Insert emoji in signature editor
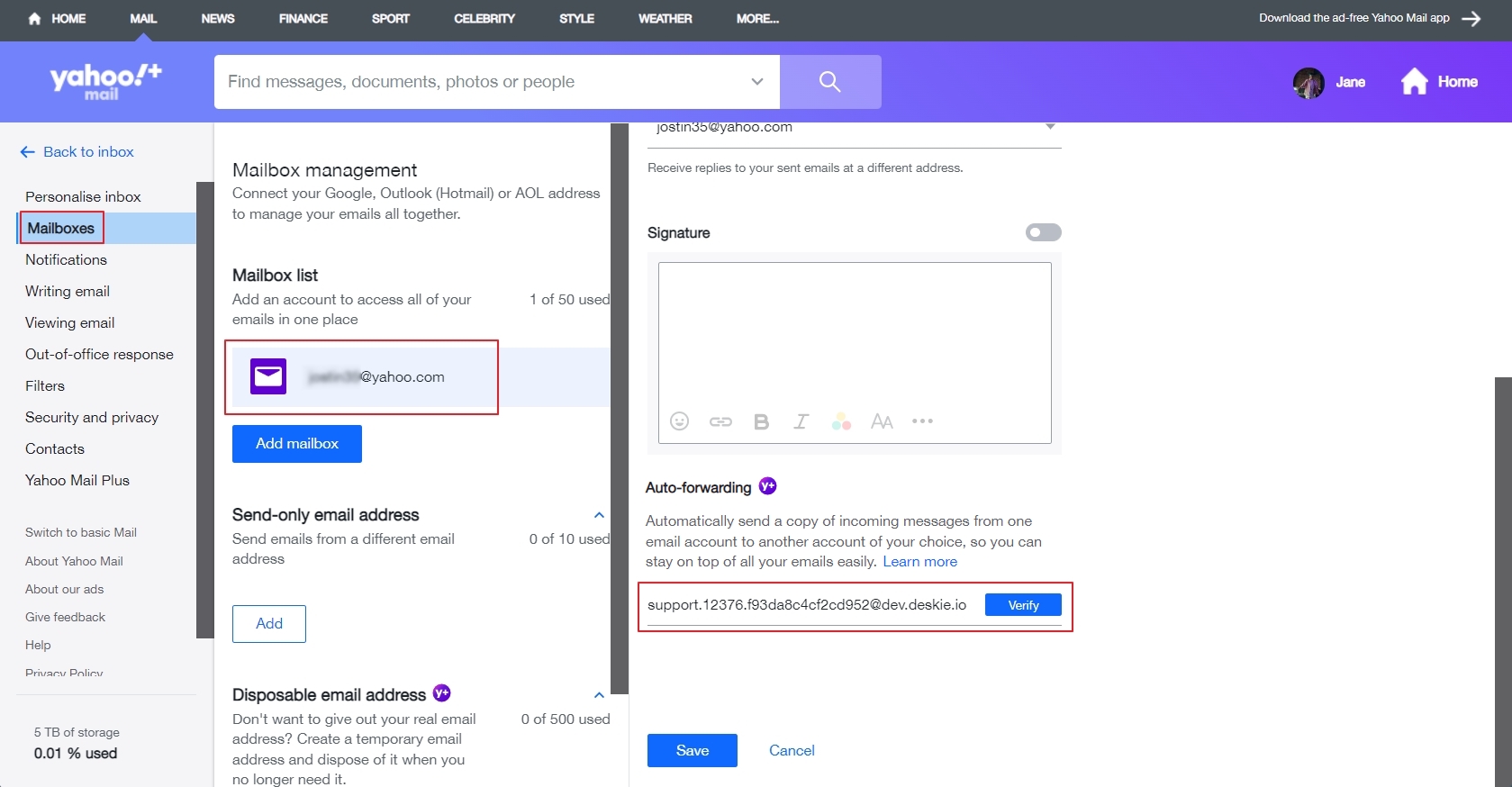Viewport: 1512px width, 787px height. coord(680,421)
